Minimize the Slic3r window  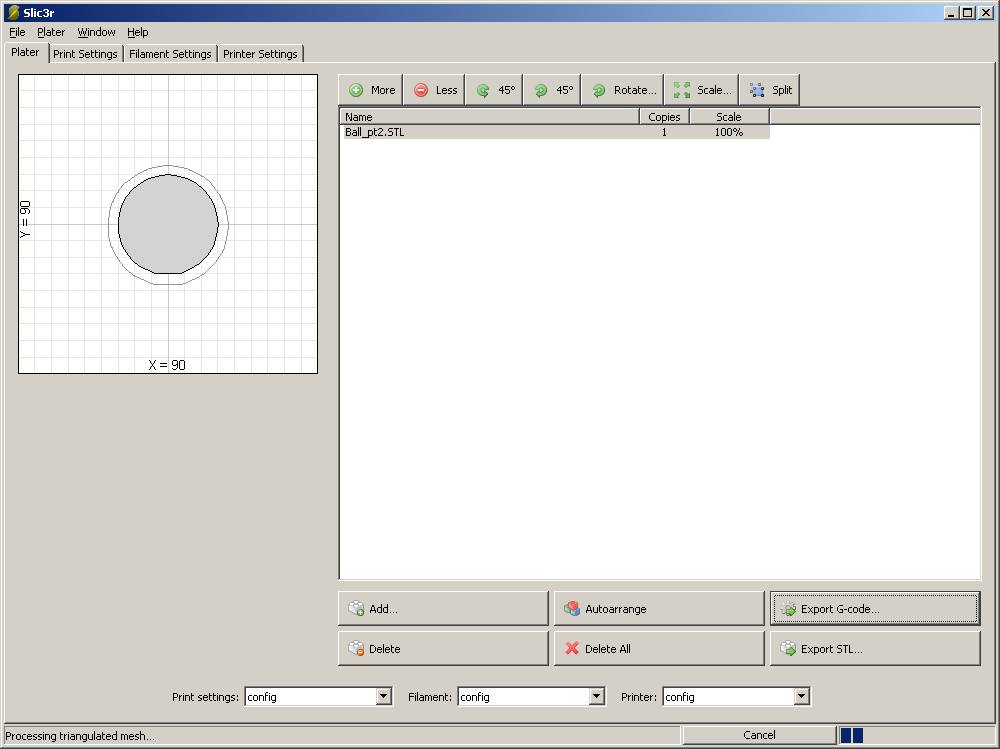951,12
